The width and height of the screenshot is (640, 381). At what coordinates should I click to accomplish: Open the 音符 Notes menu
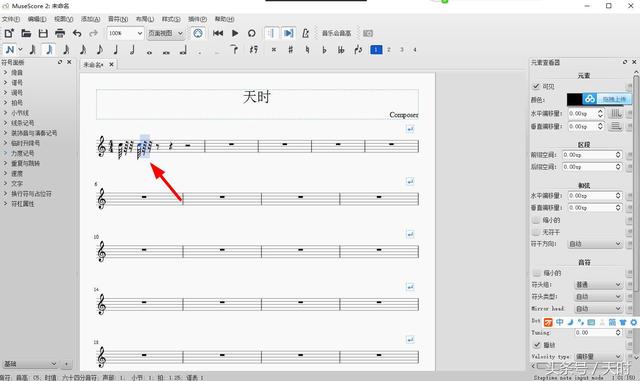point(118,19)
